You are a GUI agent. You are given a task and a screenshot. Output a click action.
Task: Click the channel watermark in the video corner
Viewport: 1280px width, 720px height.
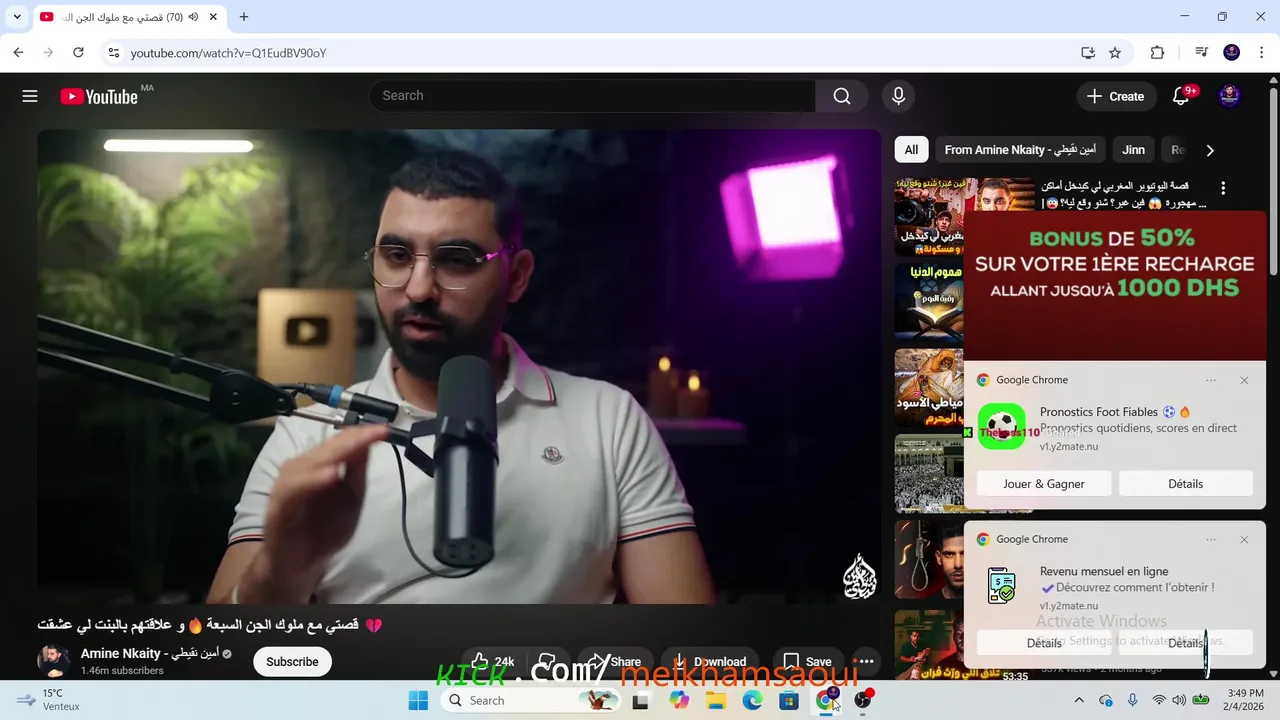tap(860, 577)
